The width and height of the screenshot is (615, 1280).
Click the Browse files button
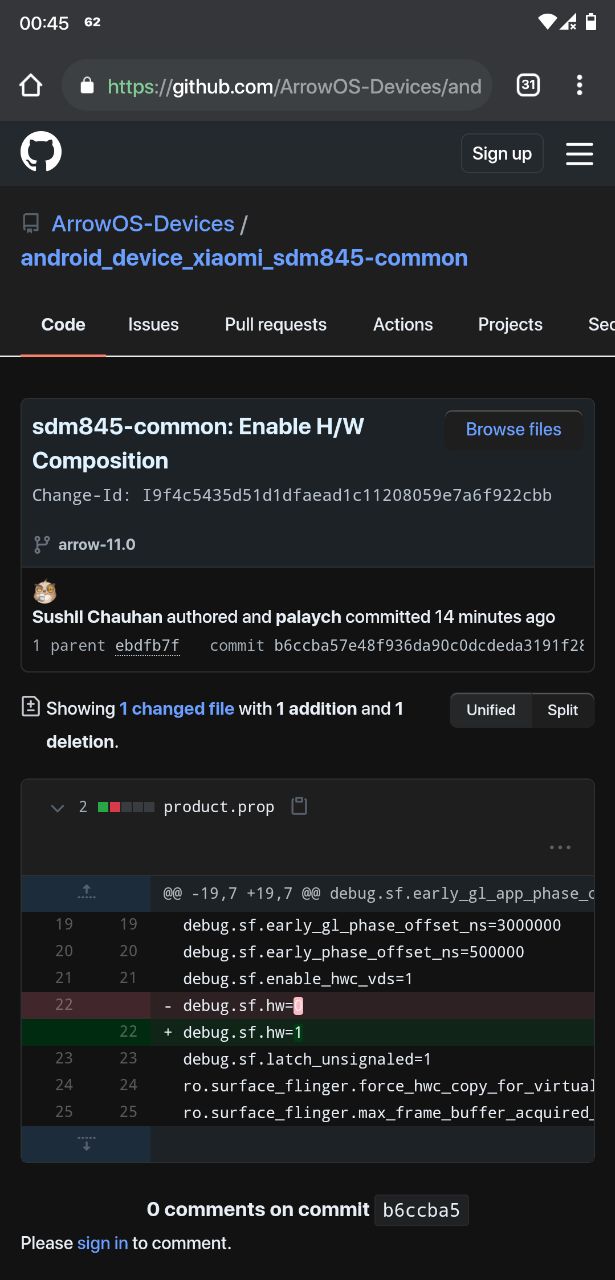(x=514, y=429)
